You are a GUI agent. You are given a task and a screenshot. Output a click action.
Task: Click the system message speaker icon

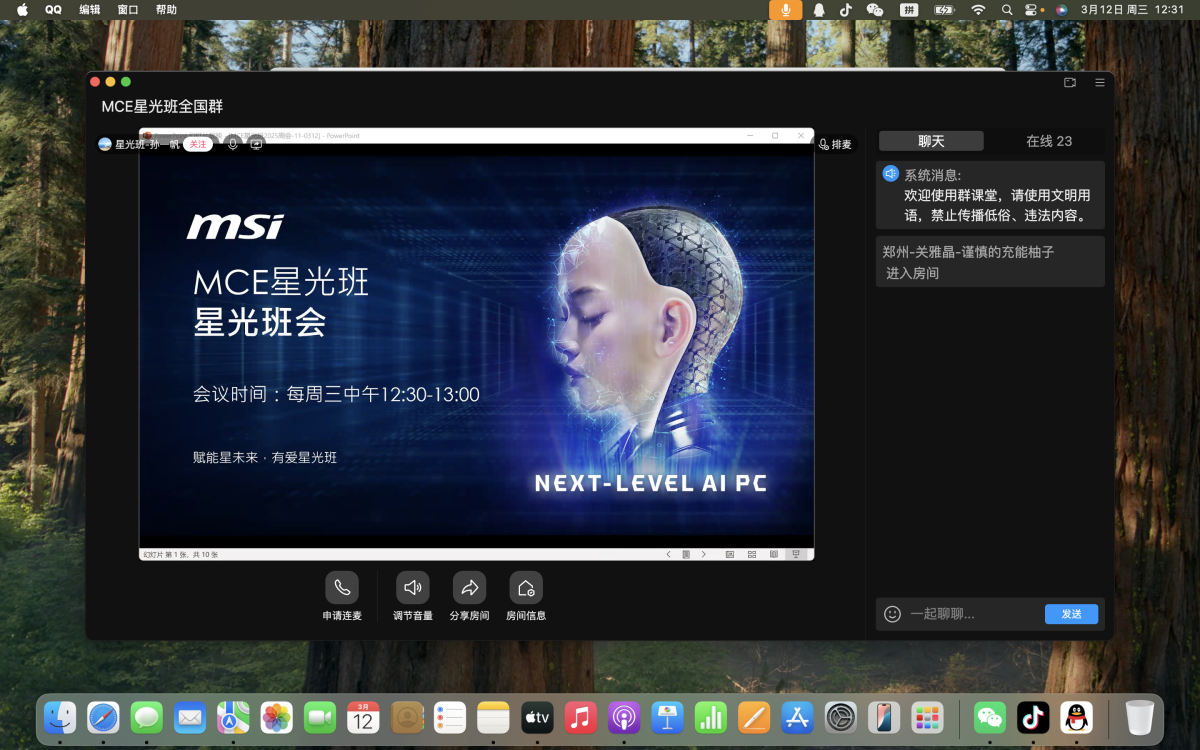click(x=891, y=174)
